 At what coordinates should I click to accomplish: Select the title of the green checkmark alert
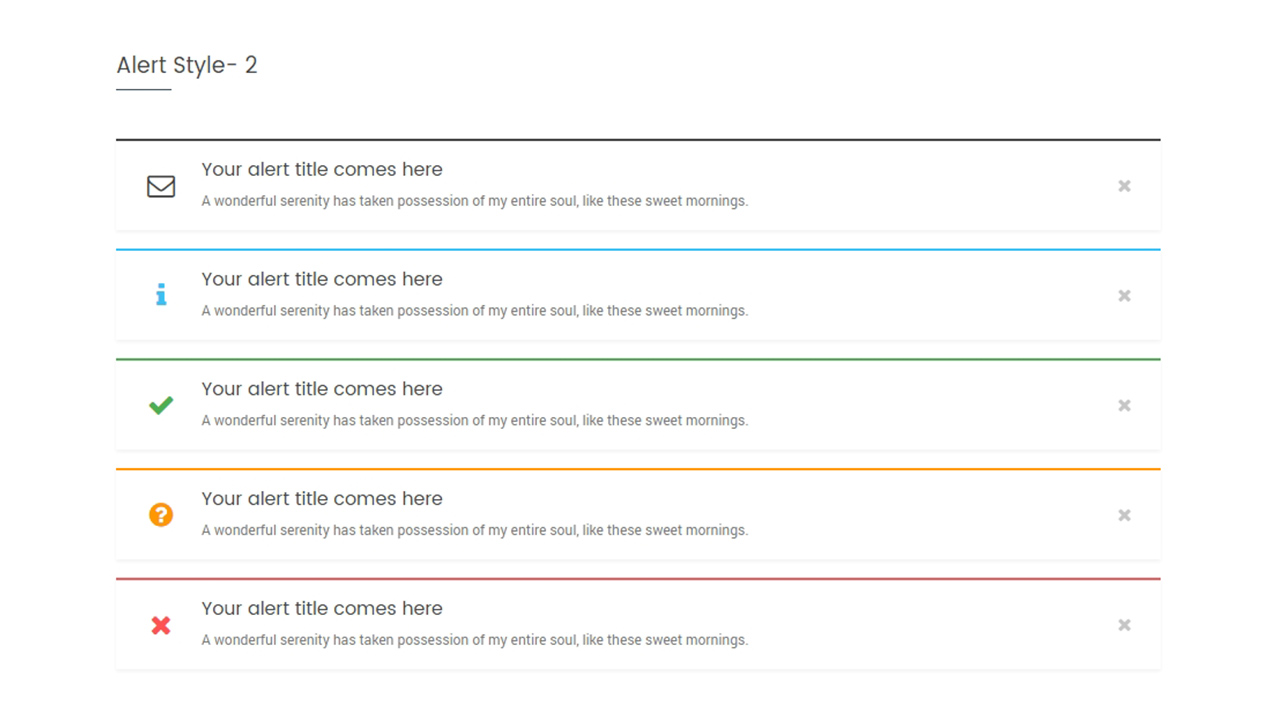[x=322, y=389]
